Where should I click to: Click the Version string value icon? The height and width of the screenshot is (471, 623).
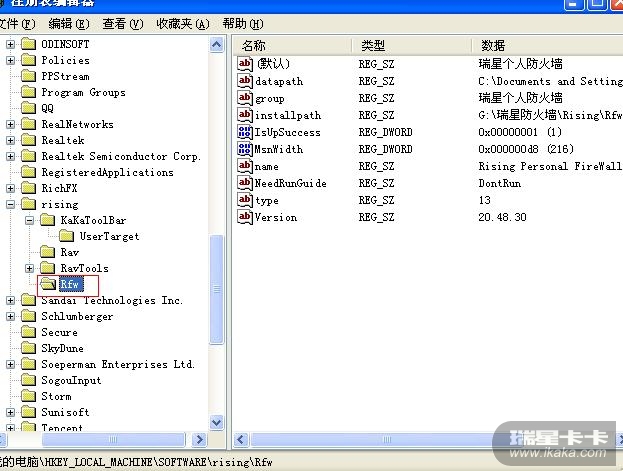pos(245,217)
